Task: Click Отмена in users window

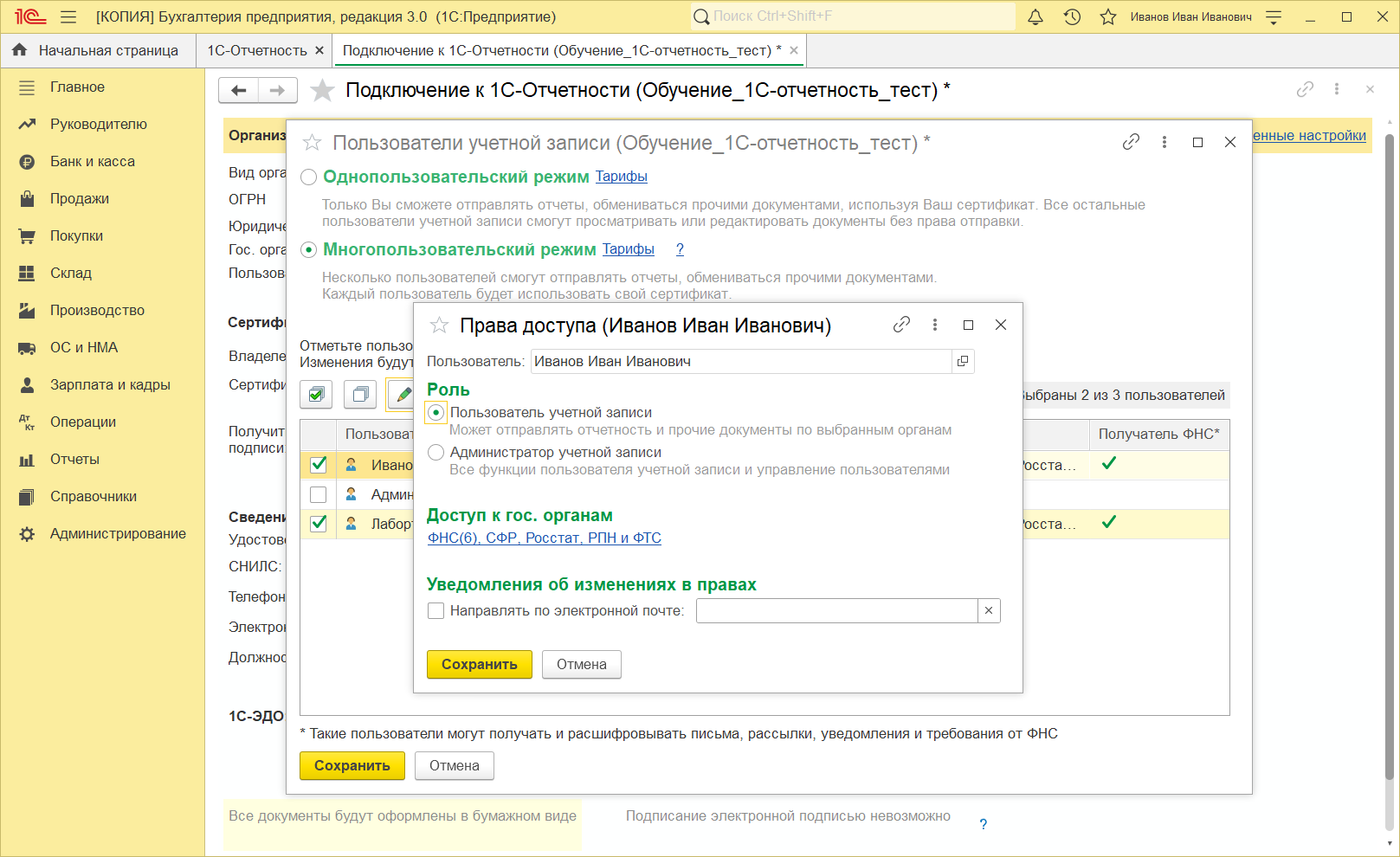Action: click(455, 766)
